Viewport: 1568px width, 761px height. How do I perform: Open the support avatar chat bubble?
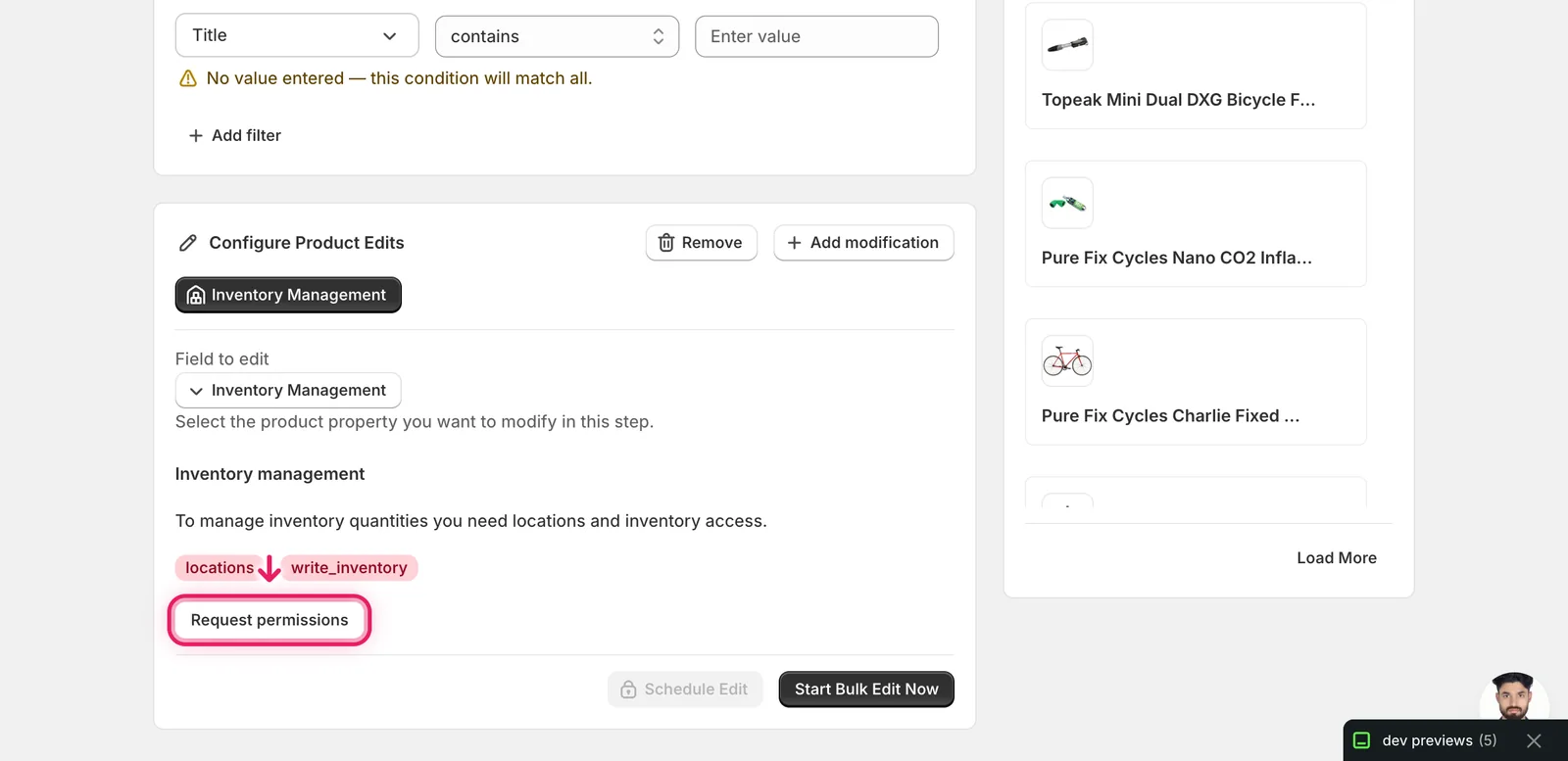pos(1514,697)
